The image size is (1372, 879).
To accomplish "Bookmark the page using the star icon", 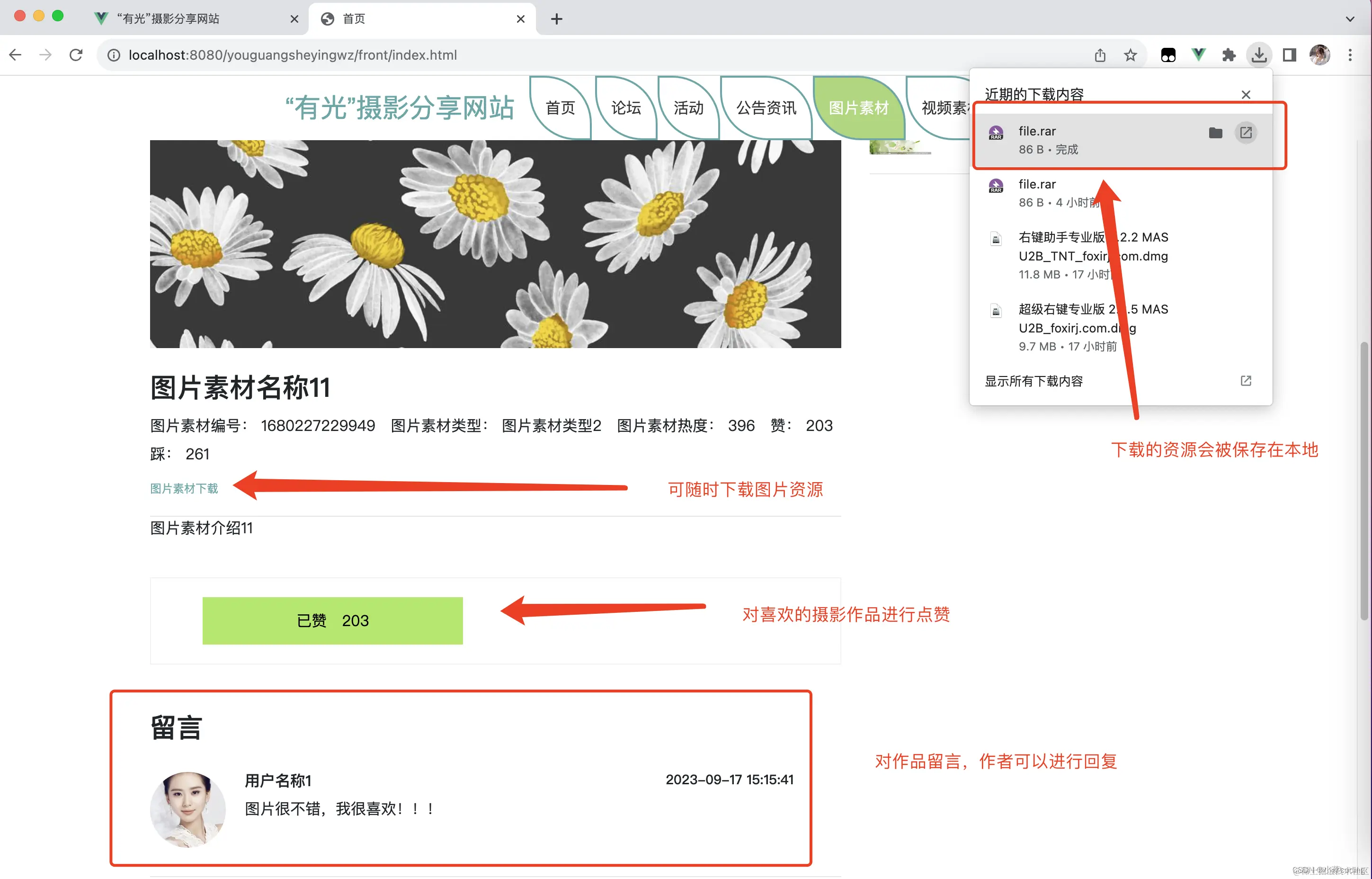I will coord(1130,54).
